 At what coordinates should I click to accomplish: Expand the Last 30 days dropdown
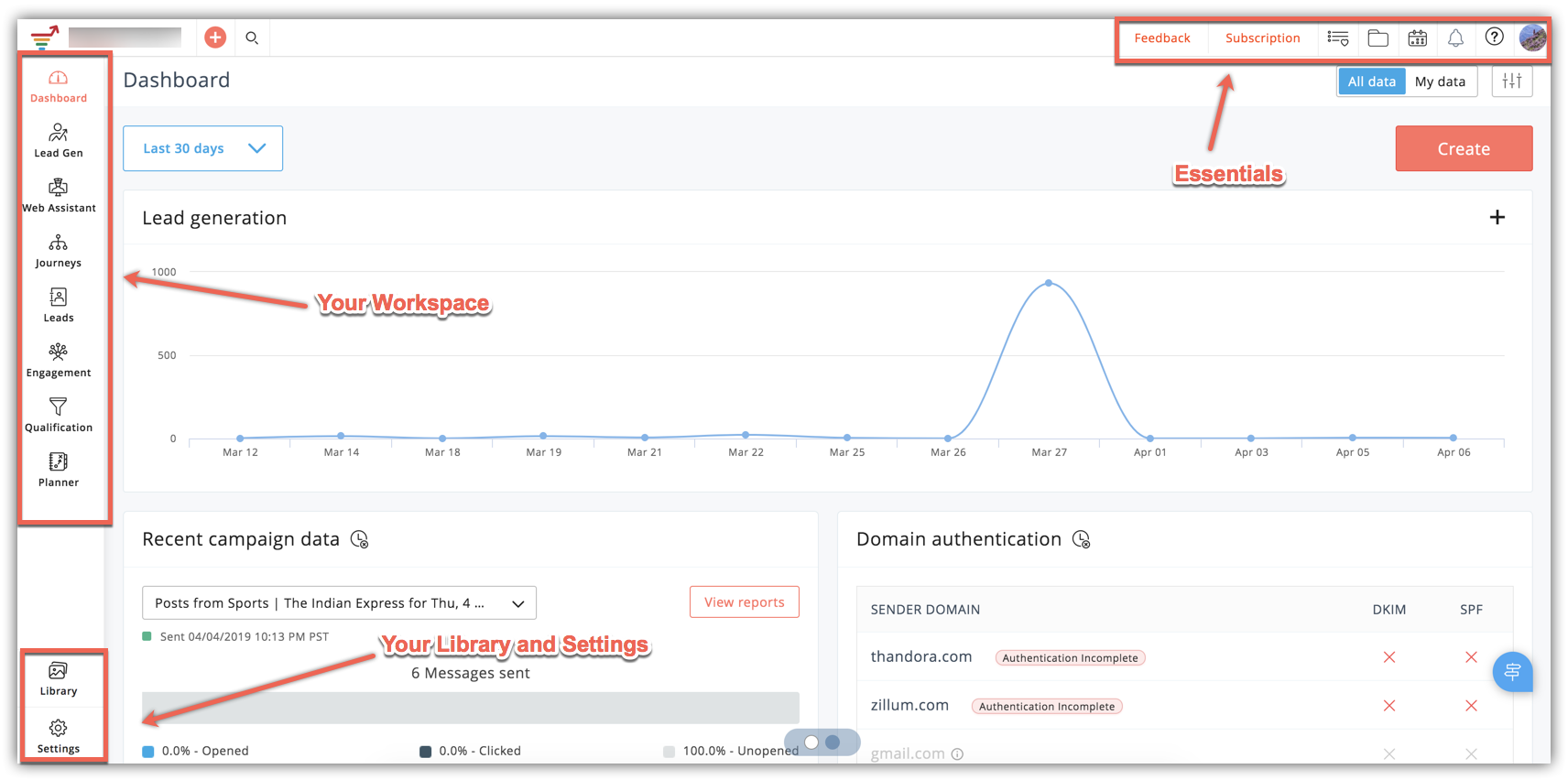202,148
